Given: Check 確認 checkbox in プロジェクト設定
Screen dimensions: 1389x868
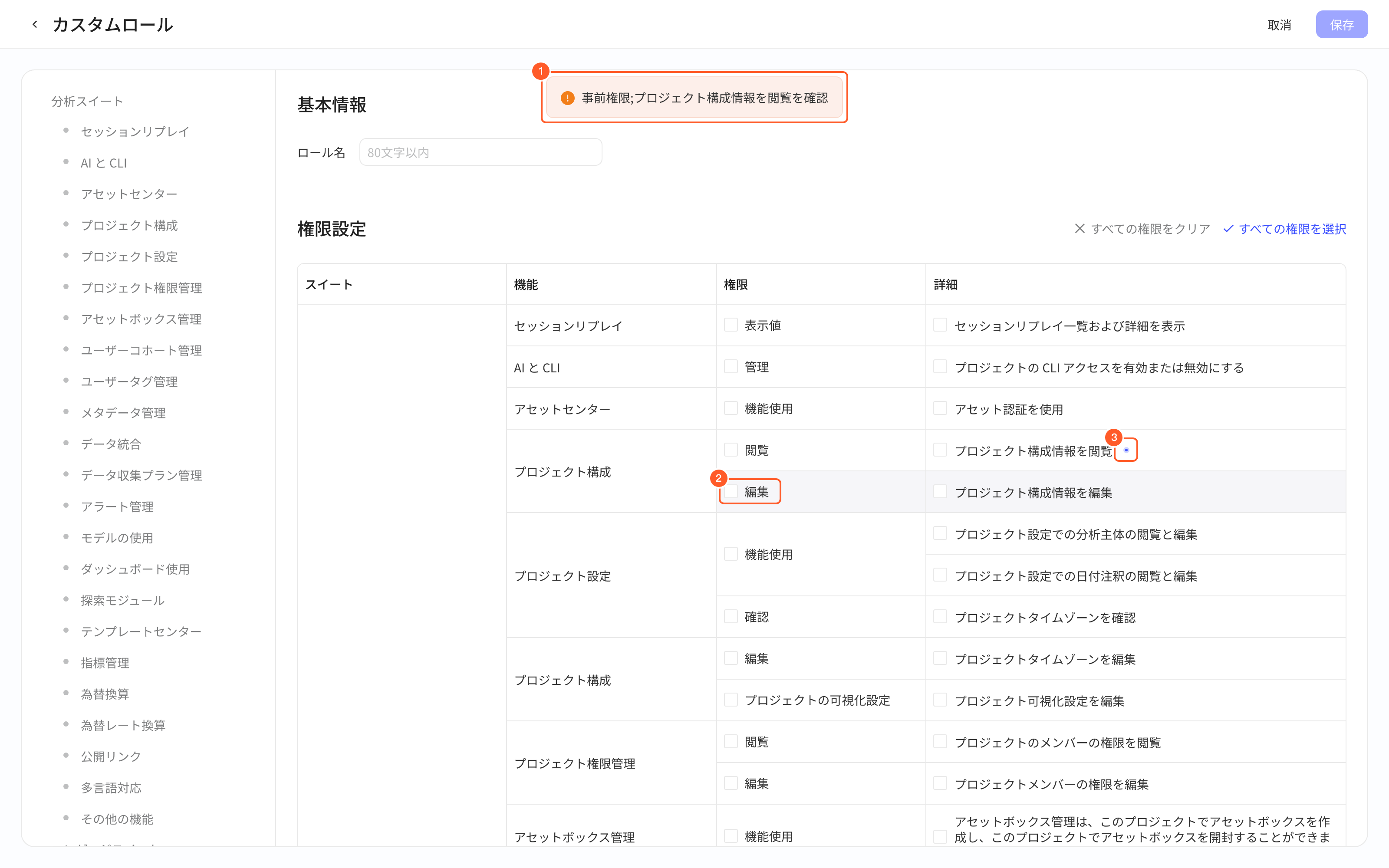Looking at the screenshot, I should [731, 617].
